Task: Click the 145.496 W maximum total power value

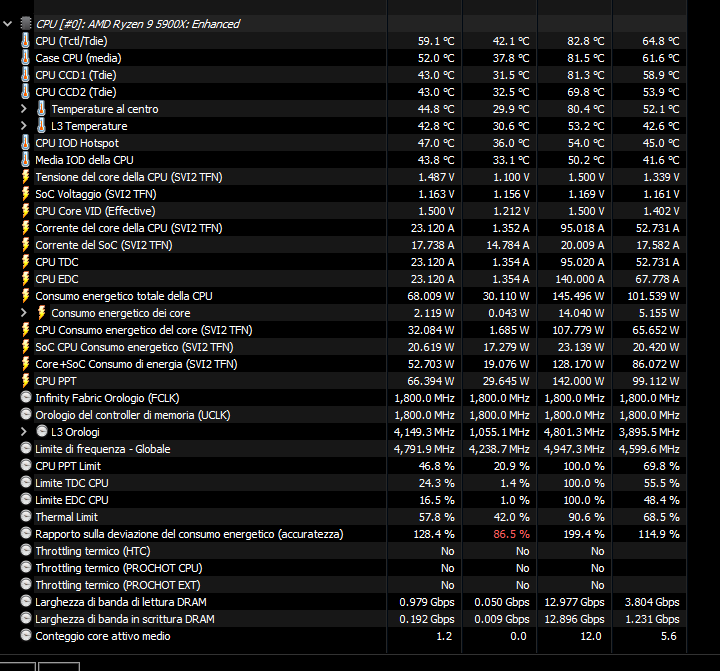Action: [578, 296]
